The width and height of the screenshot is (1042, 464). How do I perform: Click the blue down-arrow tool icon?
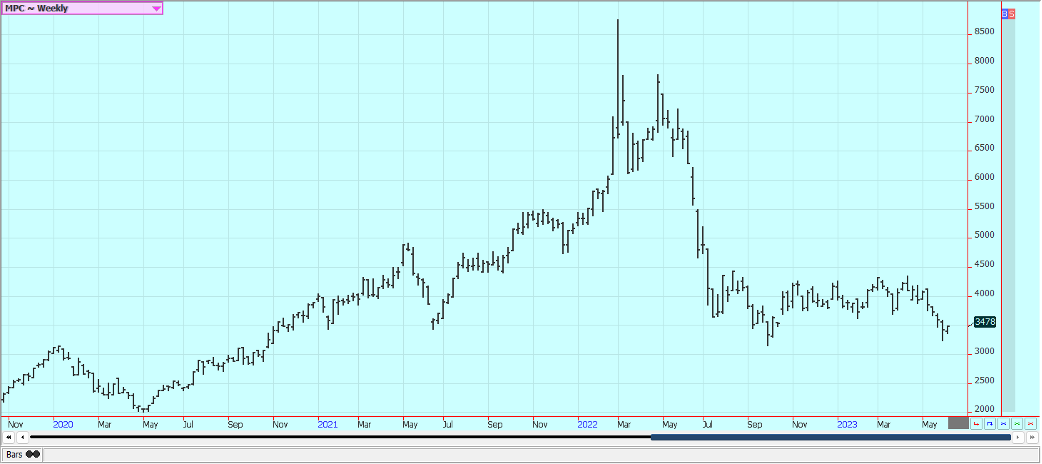point(990,424)
